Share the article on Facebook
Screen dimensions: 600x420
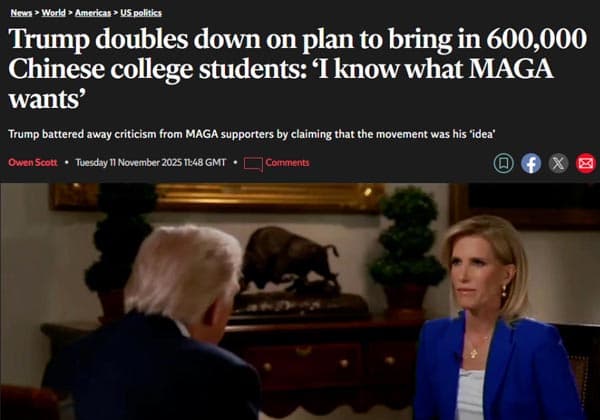coord(531,163)
